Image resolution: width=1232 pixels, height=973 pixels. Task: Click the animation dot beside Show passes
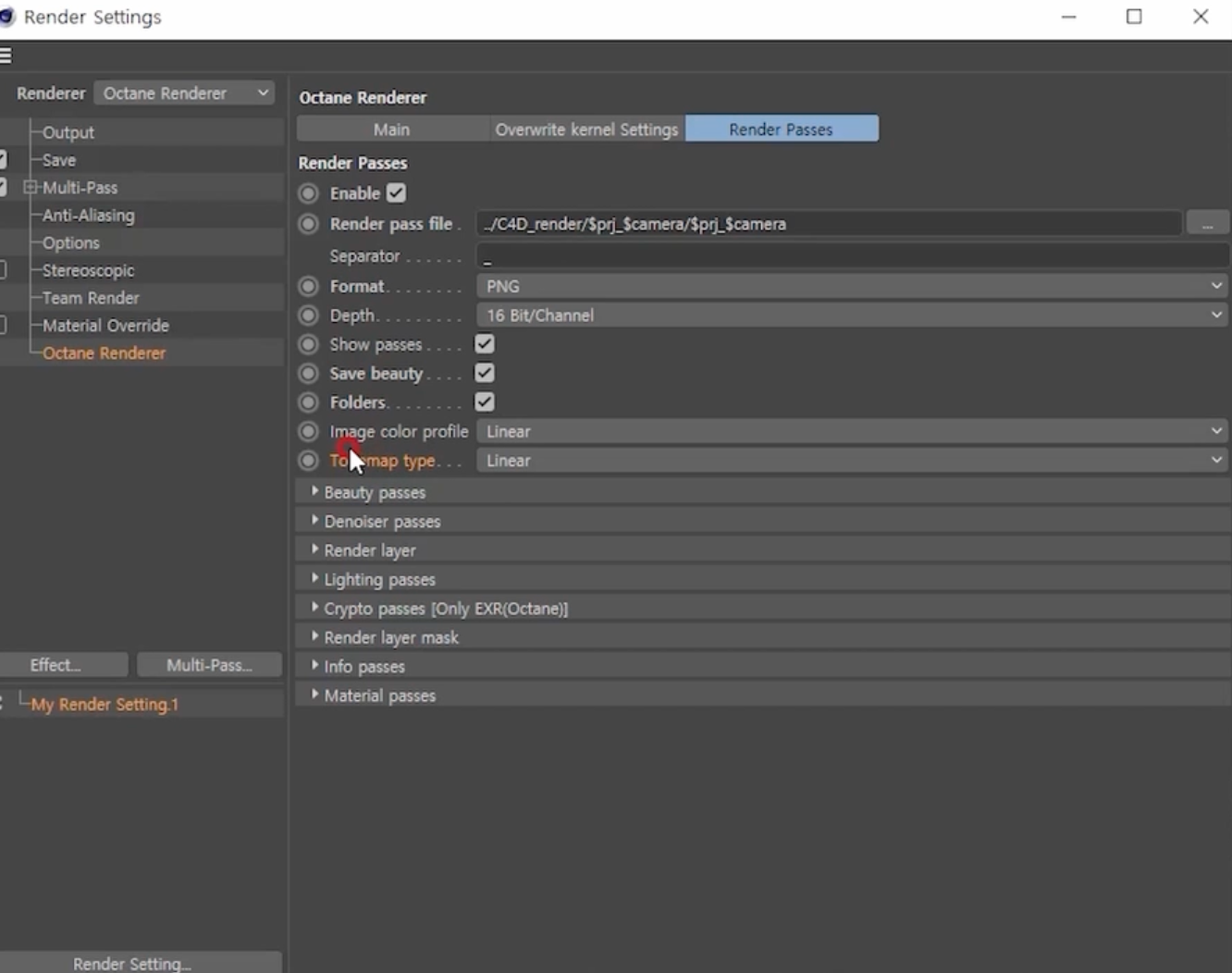point(309,345)
